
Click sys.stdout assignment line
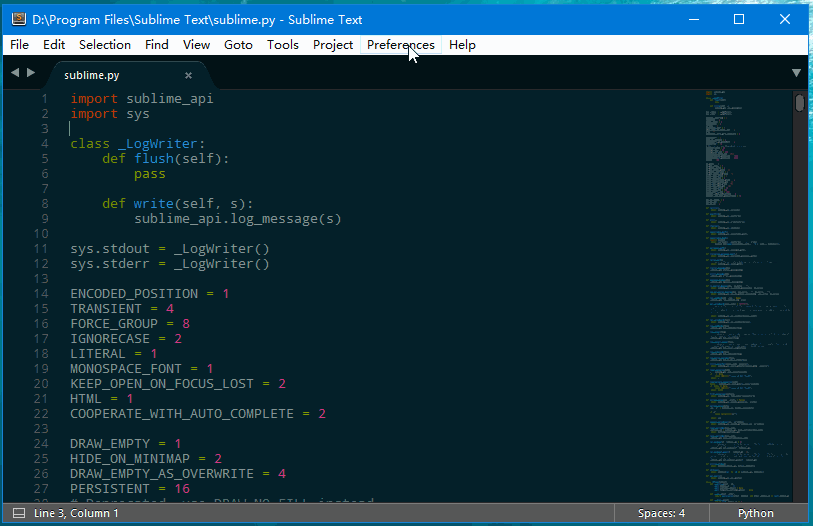coord(170,249)
